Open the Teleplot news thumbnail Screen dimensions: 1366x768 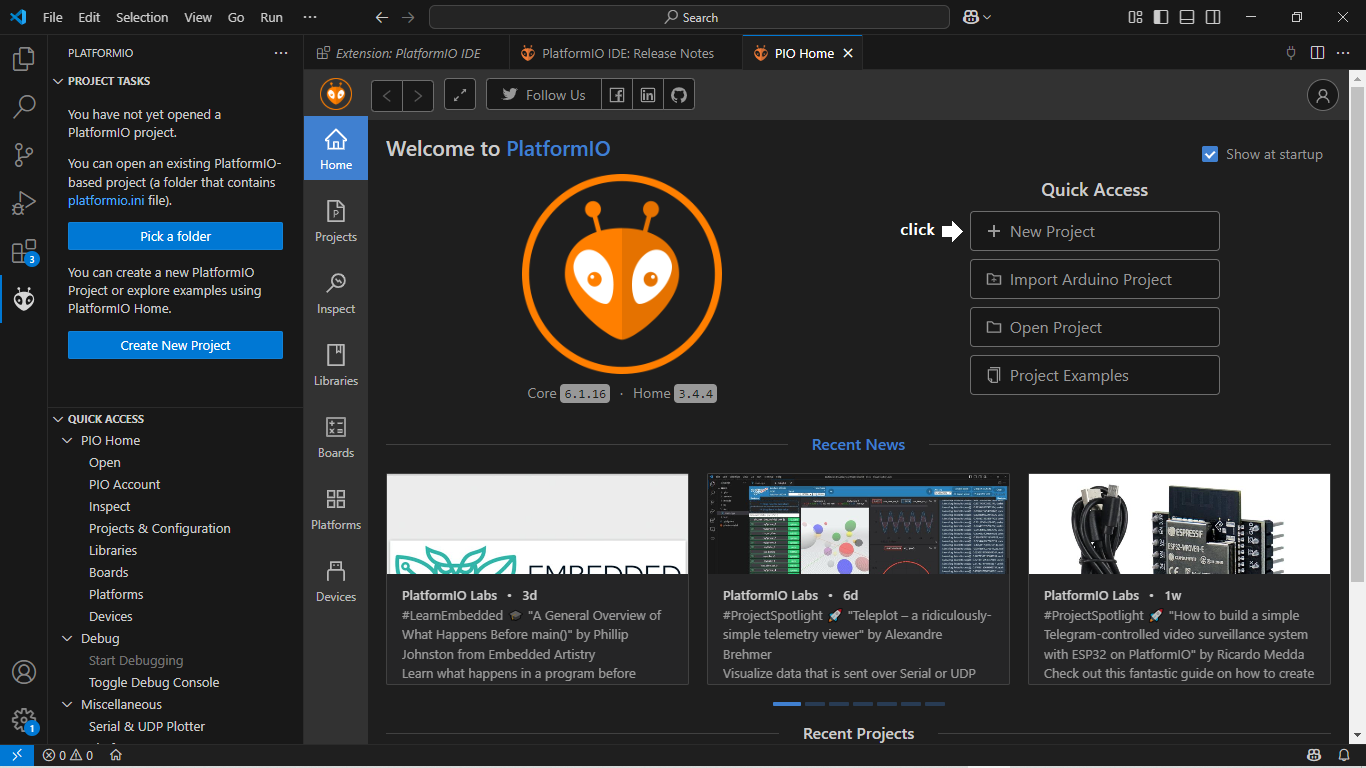[858, 524]
